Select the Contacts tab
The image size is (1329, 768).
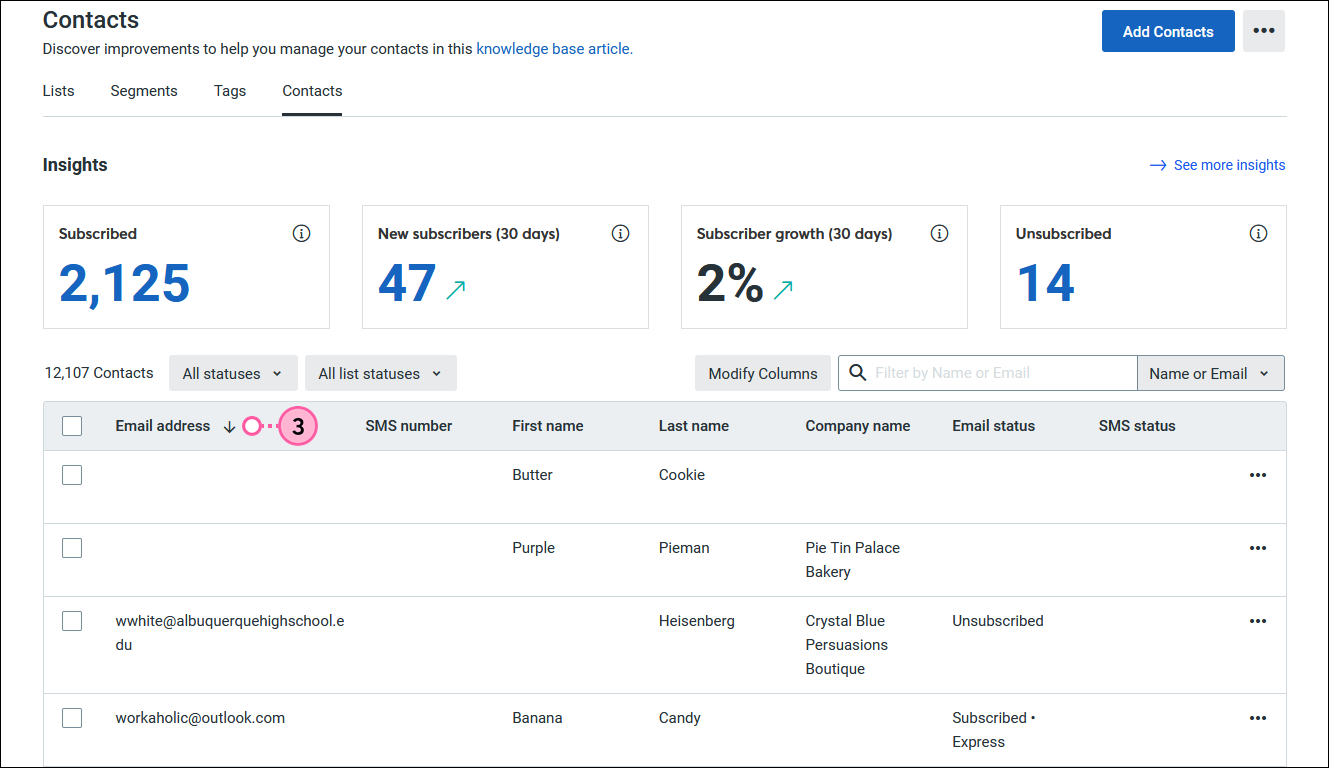click(312, 91)
